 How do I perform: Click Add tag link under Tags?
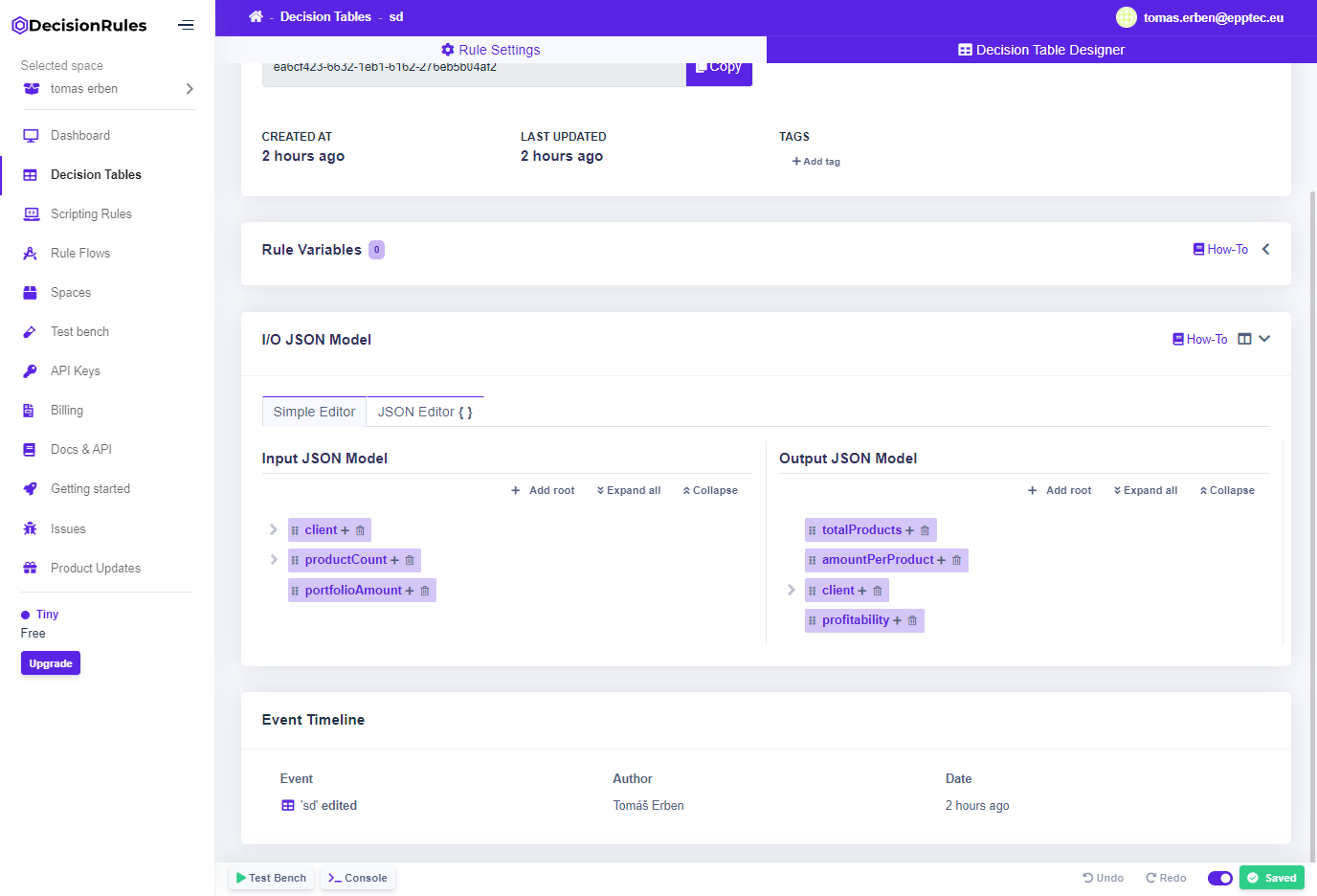click(816, 162)
